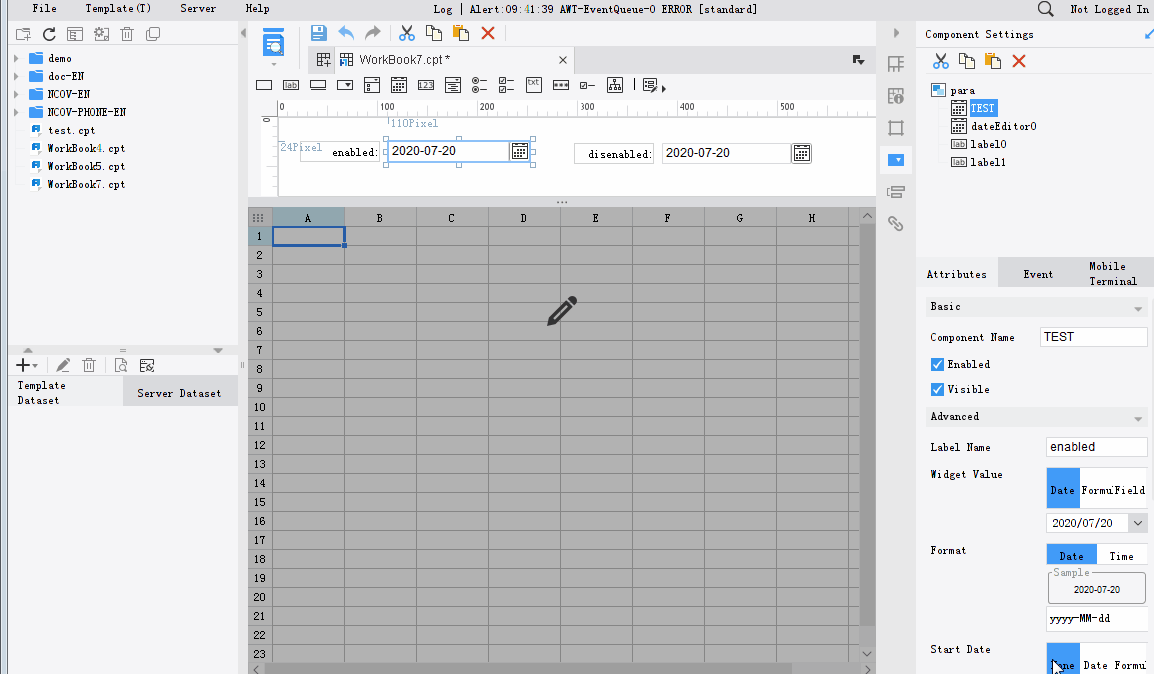
Task: Collapse the Basic section
Action: pyautogui.click(x=1138, y=308)
